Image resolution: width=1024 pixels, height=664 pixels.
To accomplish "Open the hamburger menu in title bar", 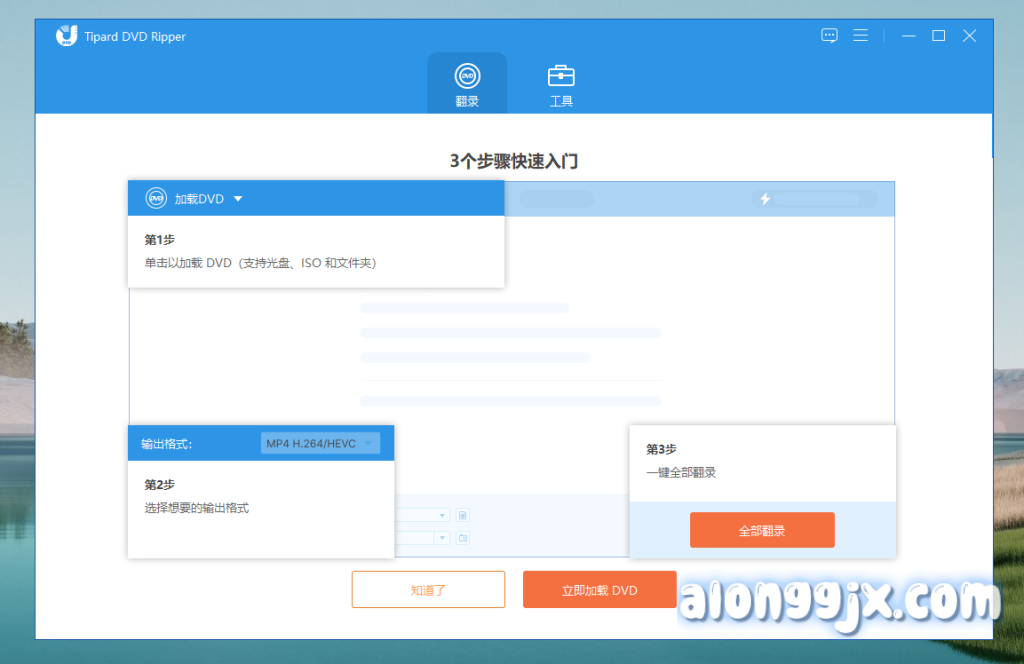I will click(860, 36).
